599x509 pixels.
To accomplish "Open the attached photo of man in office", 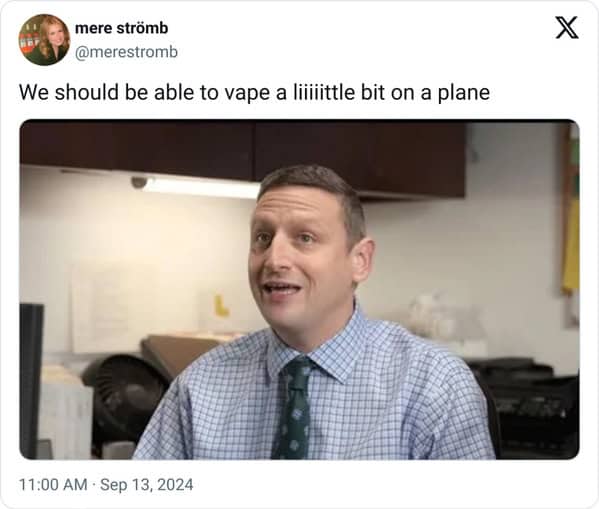I will point(300,289).
